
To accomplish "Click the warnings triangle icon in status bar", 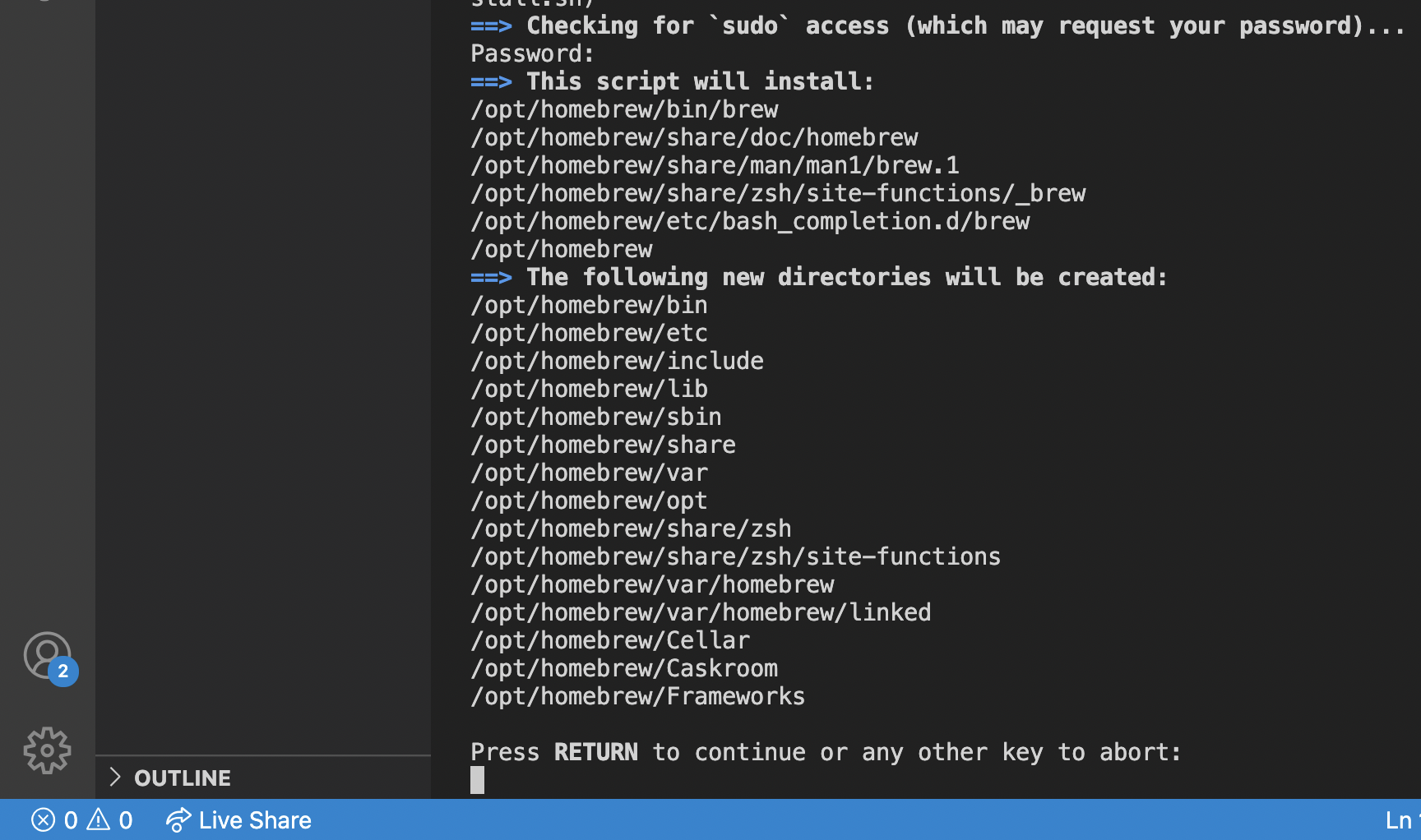I will 99,819.
